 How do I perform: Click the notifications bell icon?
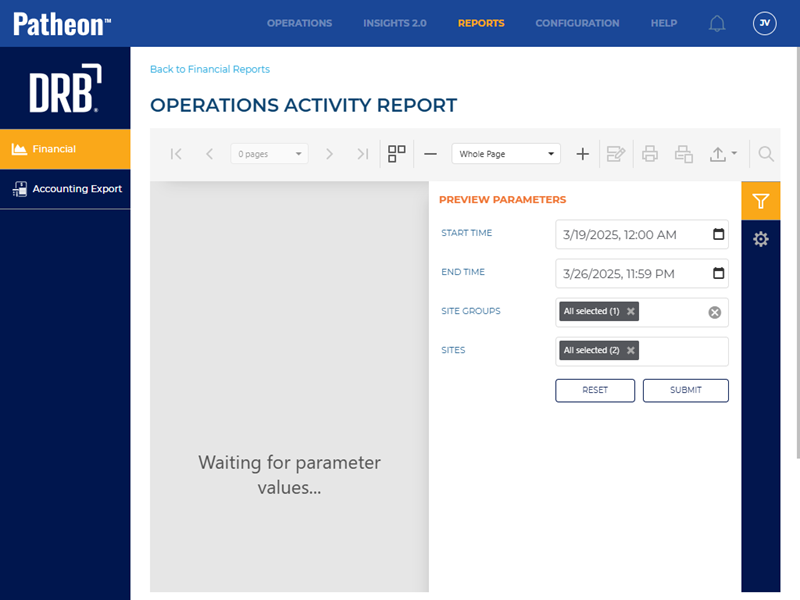pyautogui.click(x=717, y=23)
